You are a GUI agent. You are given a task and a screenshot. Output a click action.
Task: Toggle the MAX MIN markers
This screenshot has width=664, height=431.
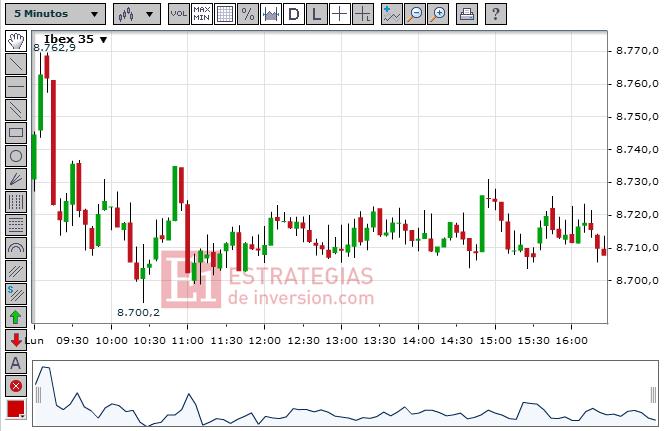(202, 14)
